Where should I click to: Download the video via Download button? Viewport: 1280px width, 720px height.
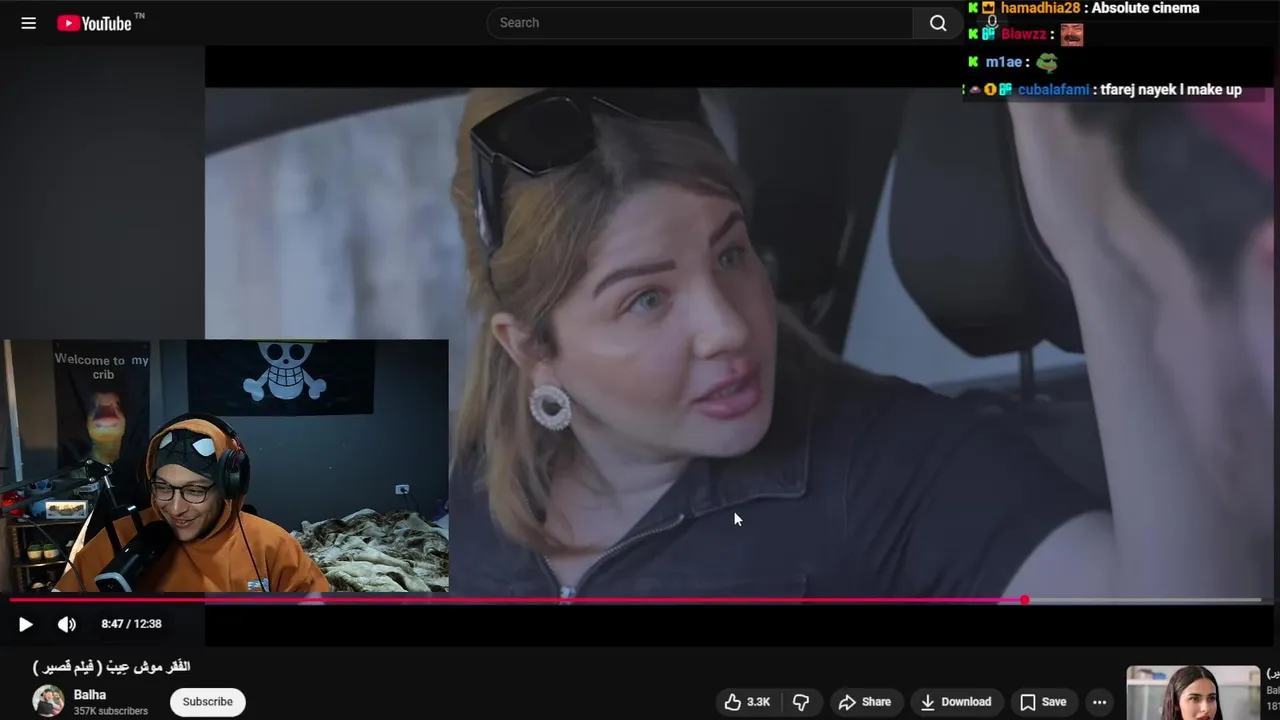(955, 702)
